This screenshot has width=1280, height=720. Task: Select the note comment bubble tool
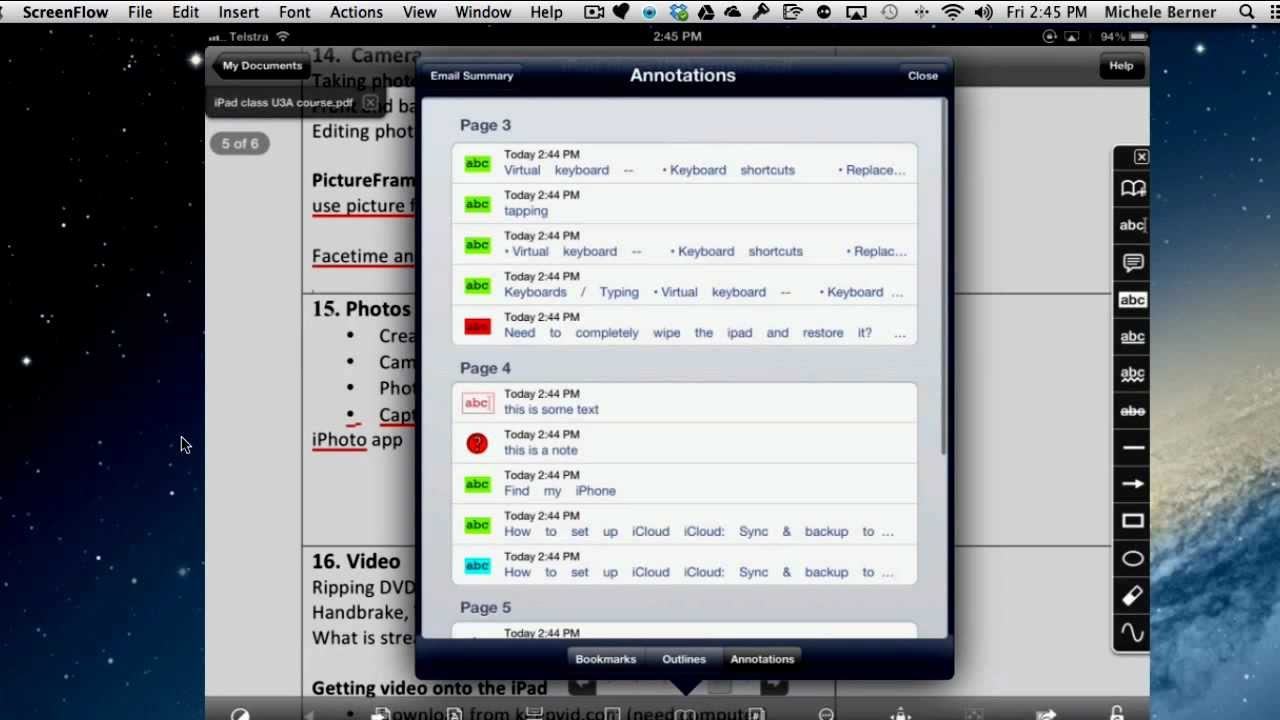point(1132,262)
